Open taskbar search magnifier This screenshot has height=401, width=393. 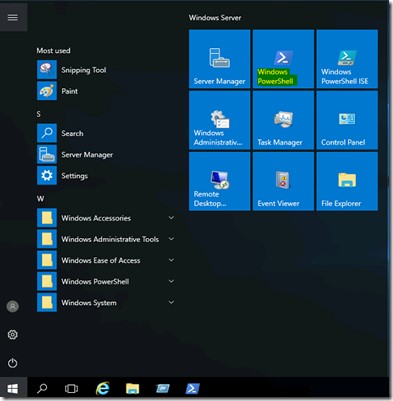click(x=42, y=388)
